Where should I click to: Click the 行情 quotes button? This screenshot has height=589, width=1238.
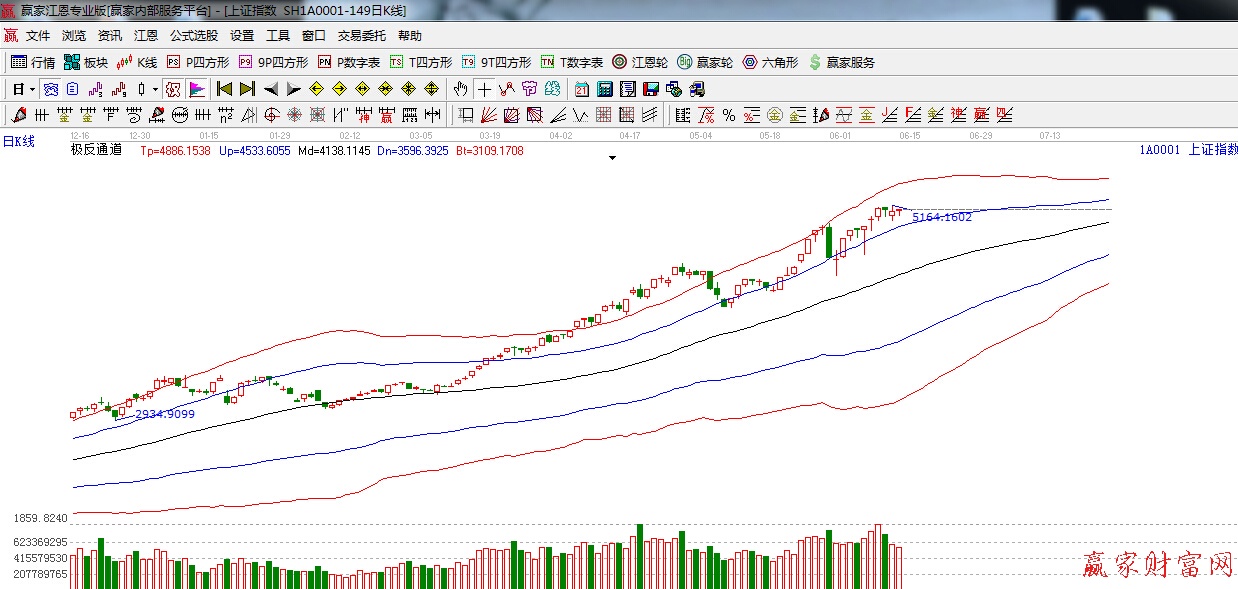pos(33,62)
